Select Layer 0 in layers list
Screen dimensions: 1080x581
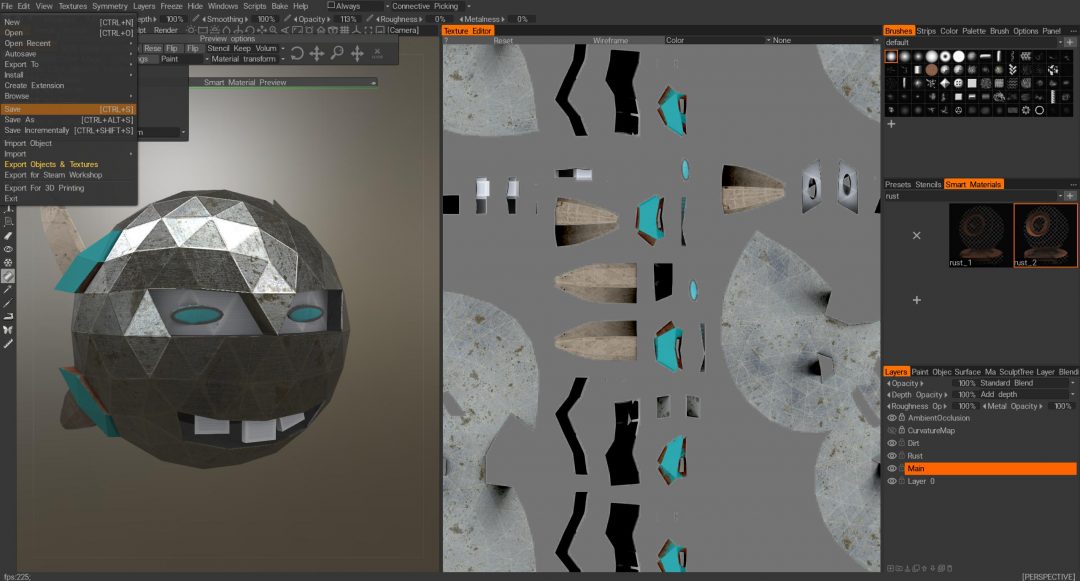tap(990, 481)
